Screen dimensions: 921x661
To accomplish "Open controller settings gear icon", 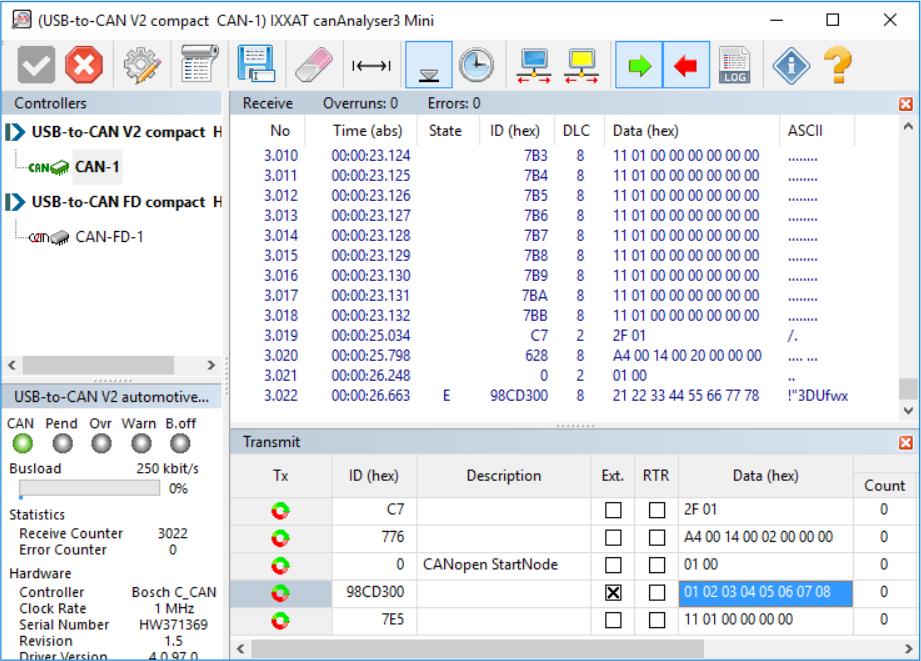I will click(142, 65).
